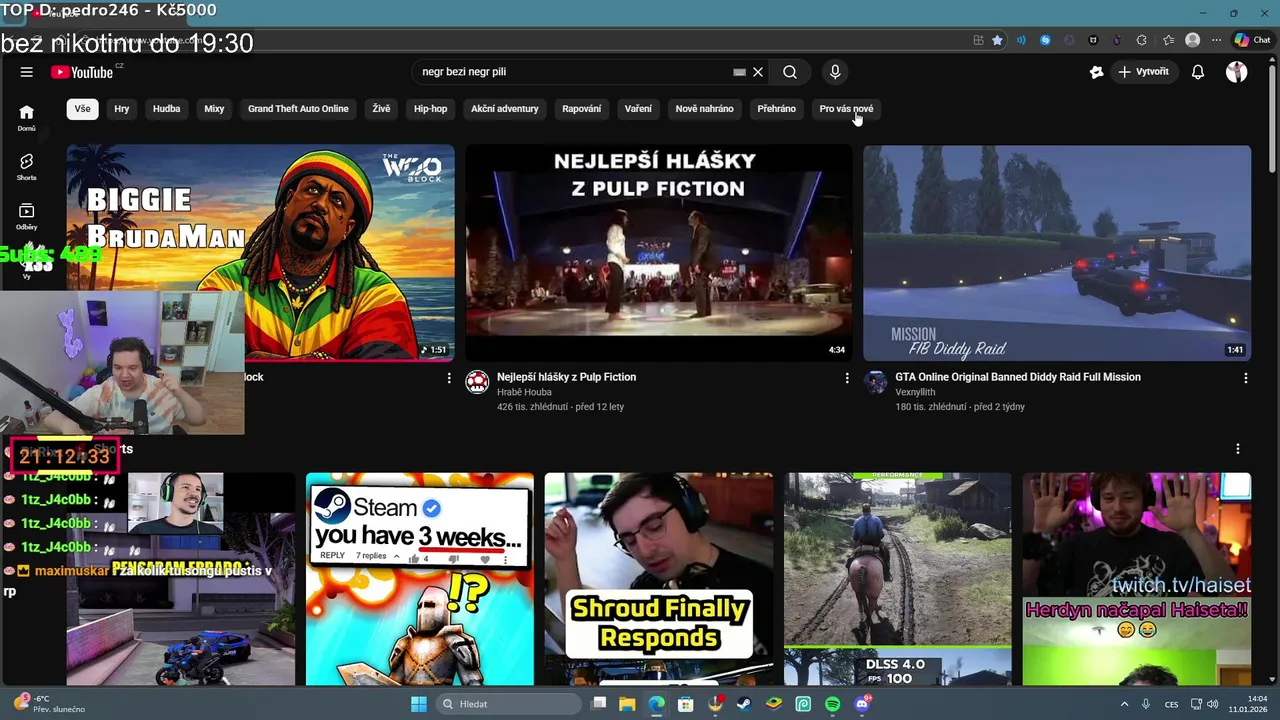Favorite this page with star icon
The width and height of the screenshot is (1280, 720).
(x=997, y=40)
